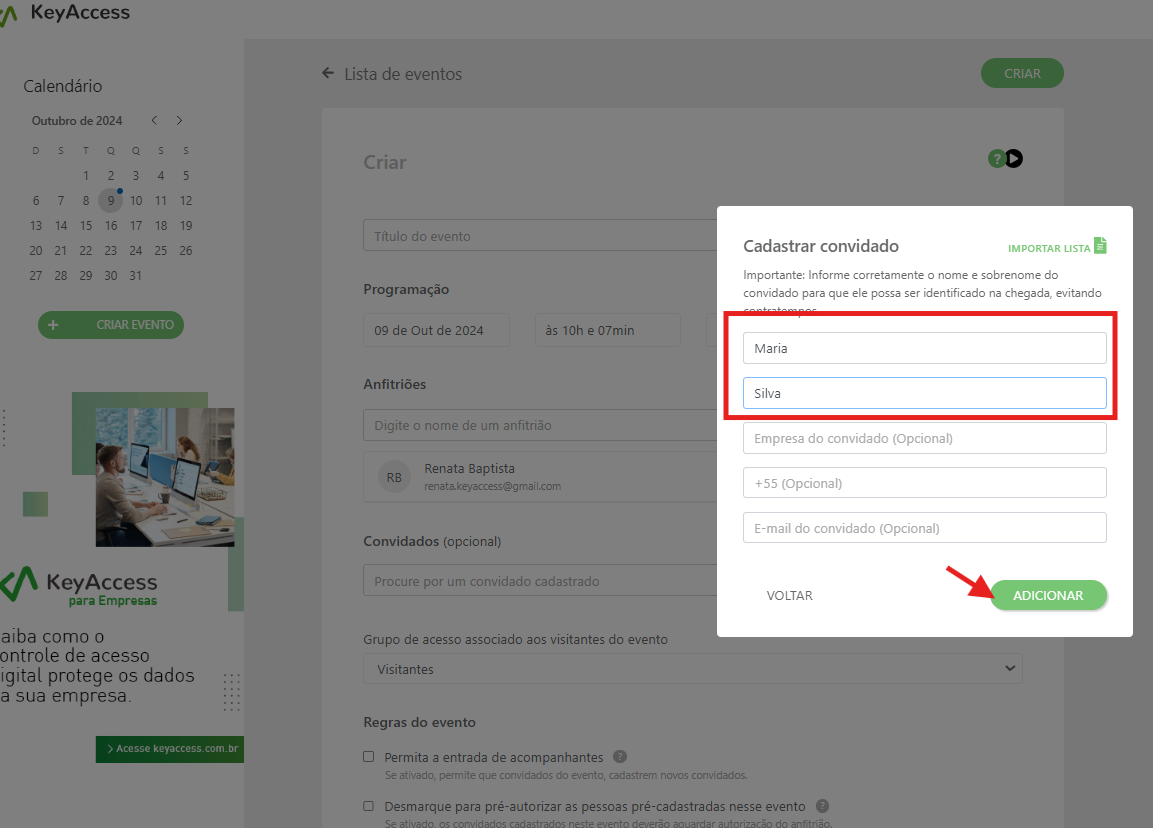
Task: Open the start time field 10h e 07min
Action: click(607, 330)
